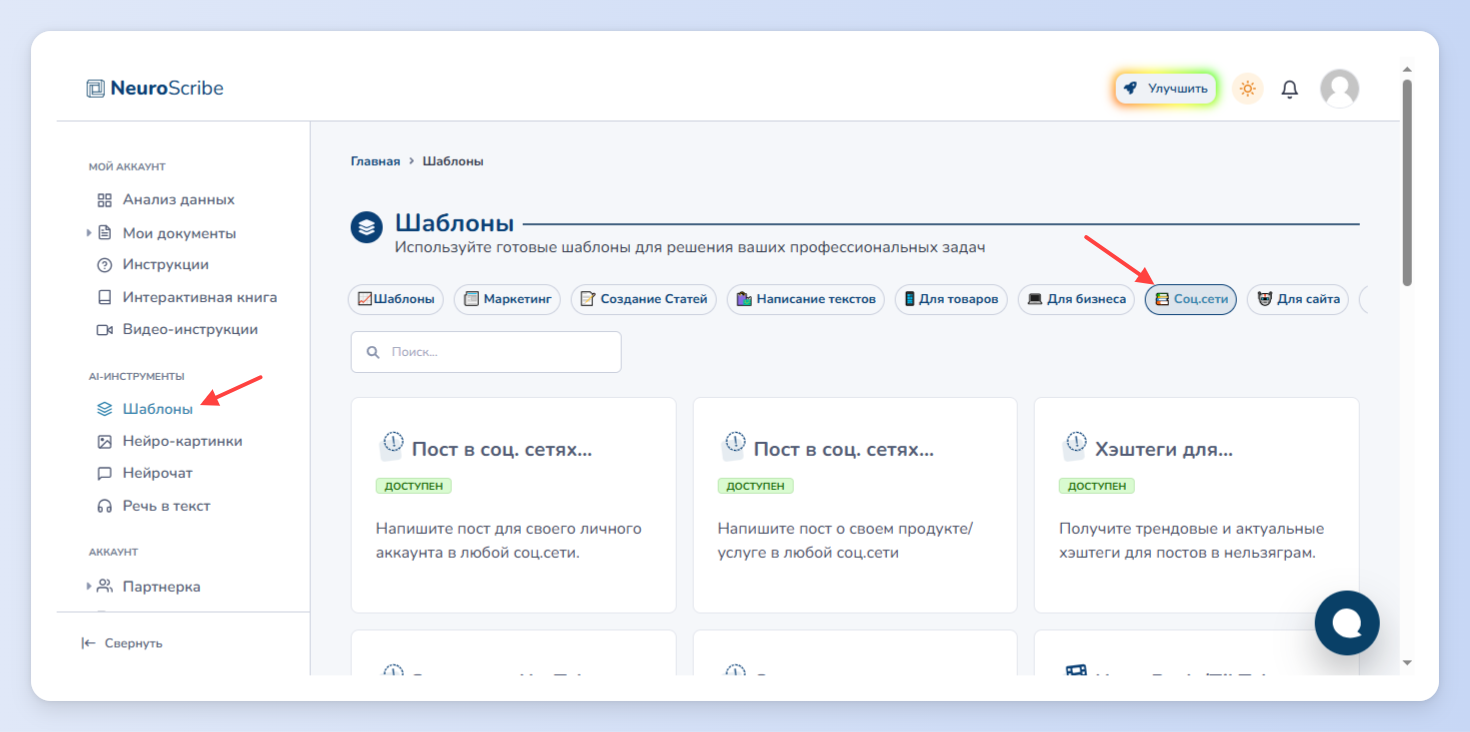Image resolution: width=1470 pixels, height=732 pixels.
Task: Expand the Партнерка tree arrow
Action: (x=89, y=586)
